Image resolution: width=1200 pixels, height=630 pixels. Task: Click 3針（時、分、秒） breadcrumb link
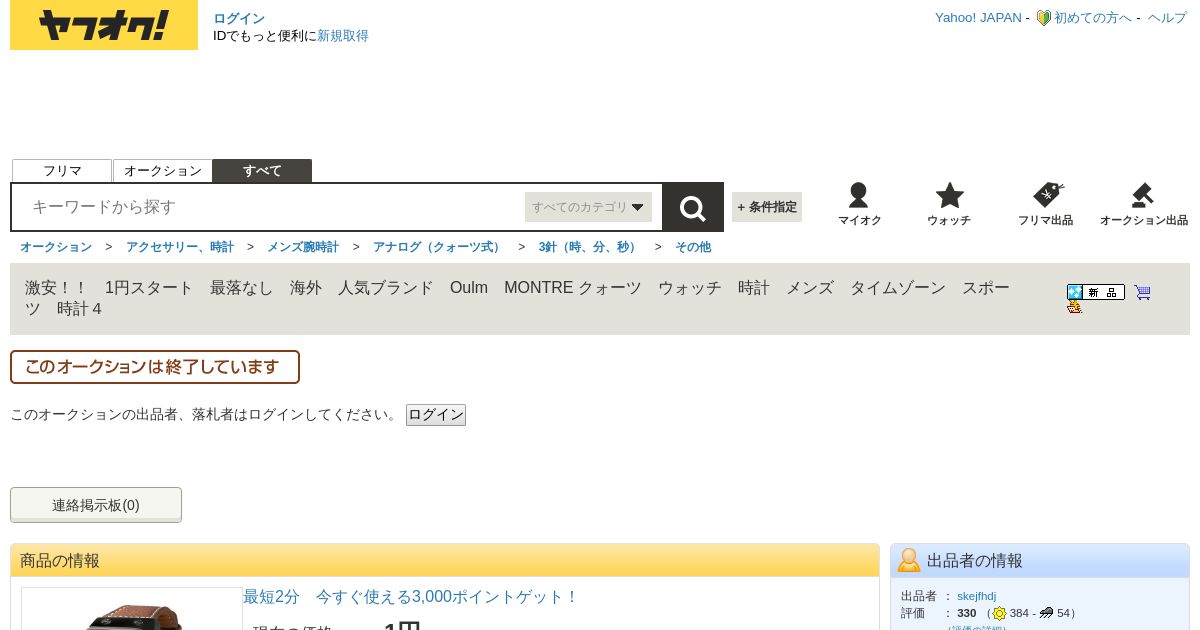coord(588,247)
